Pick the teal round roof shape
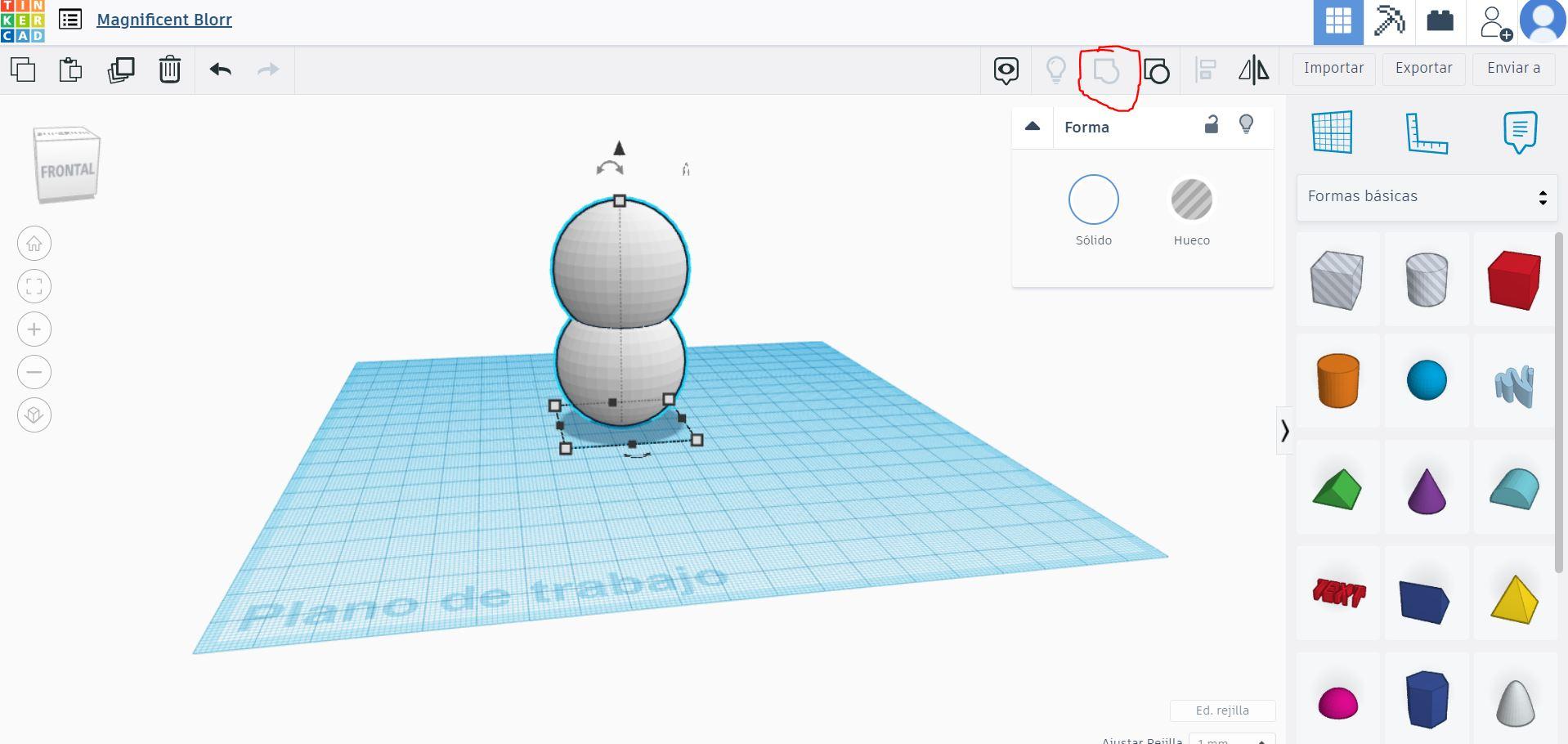1568x744 pixels. tap(1515, 488)
